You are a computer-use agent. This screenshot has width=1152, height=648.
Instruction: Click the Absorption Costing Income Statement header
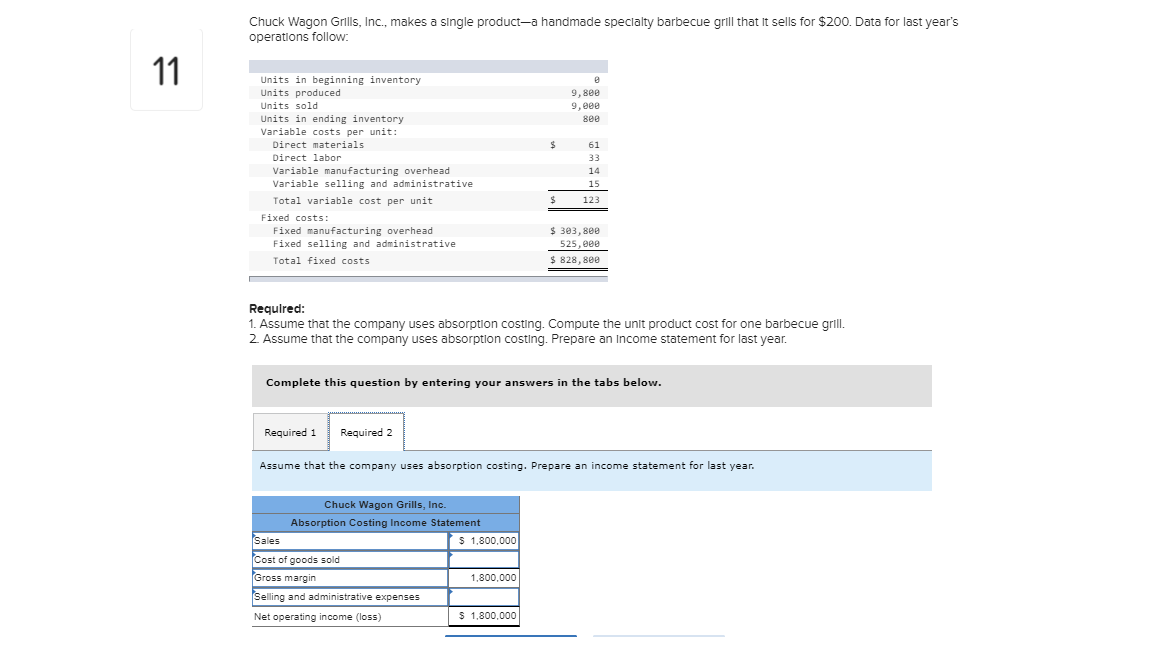click(x=386, y=522)
